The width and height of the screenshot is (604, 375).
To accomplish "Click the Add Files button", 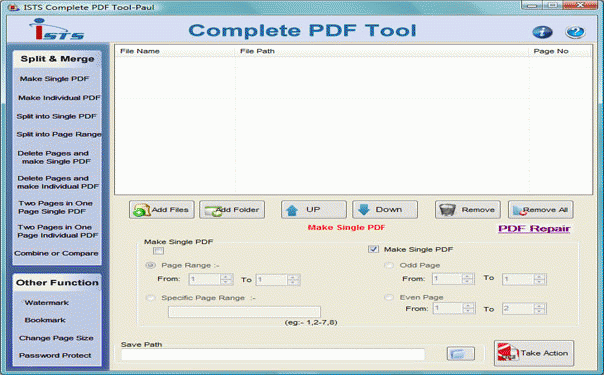I will coord(162,210).
